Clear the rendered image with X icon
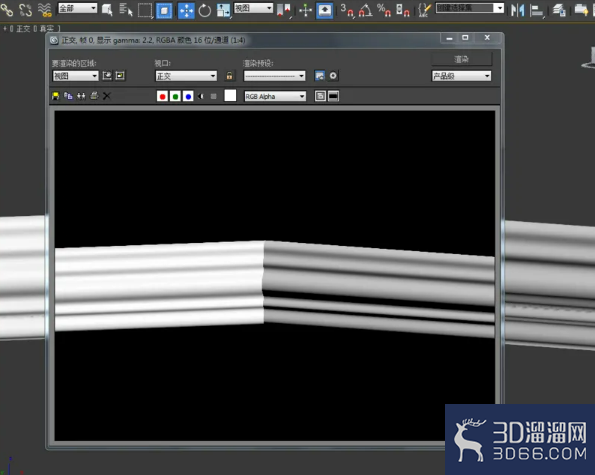595x475 pixels. click(107, 96)
